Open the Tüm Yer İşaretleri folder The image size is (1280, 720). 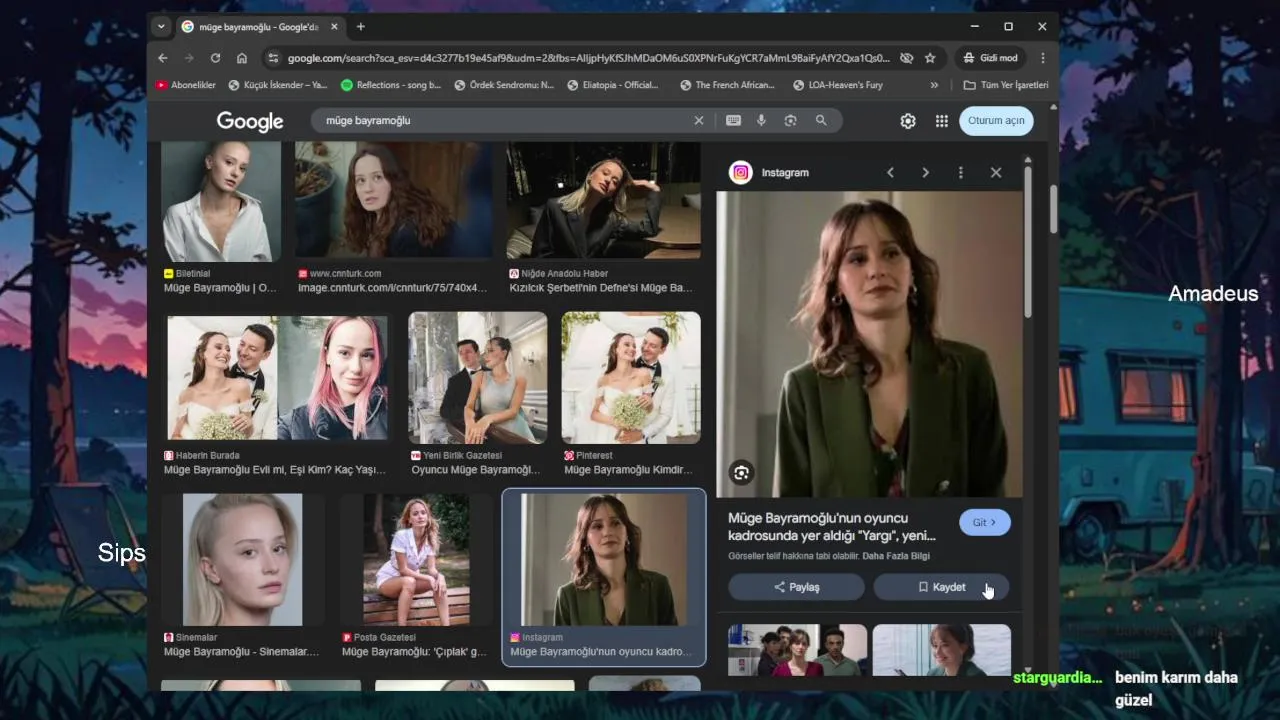click(1006, 85)
